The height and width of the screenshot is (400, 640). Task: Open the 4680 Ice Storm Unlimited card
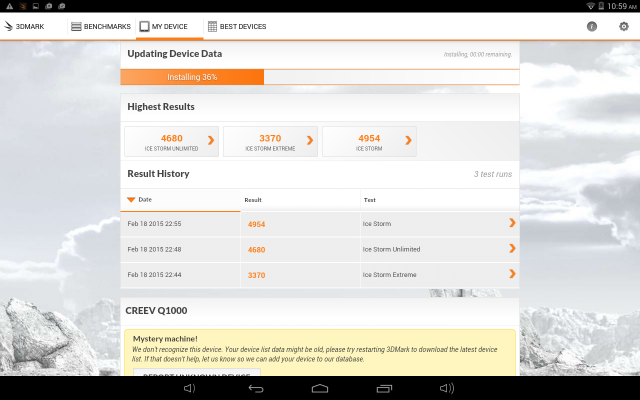tap(171, 142)
